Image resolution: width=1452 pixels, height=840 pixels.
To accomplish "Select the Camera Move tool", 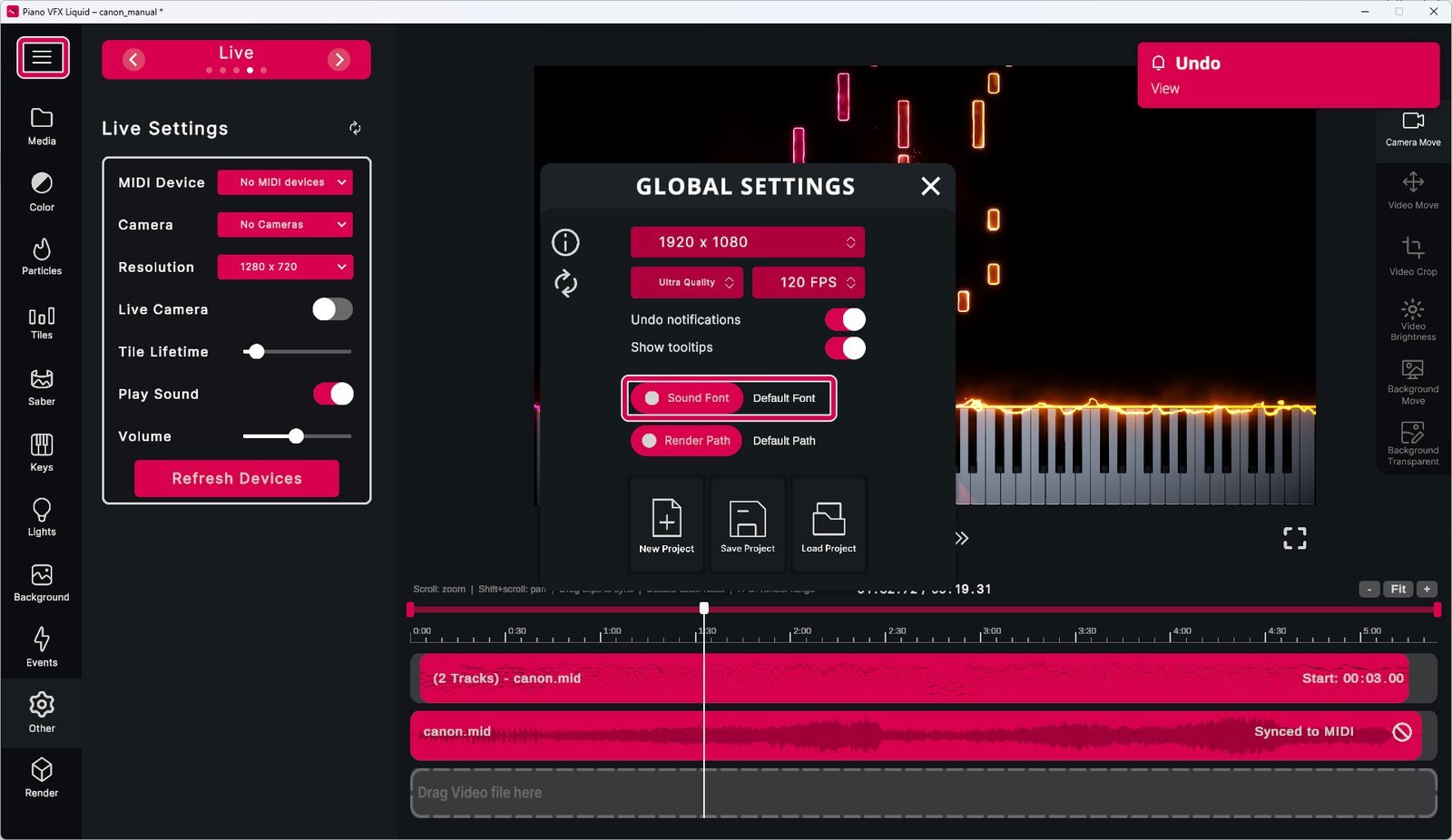I will pos(1413,129).
